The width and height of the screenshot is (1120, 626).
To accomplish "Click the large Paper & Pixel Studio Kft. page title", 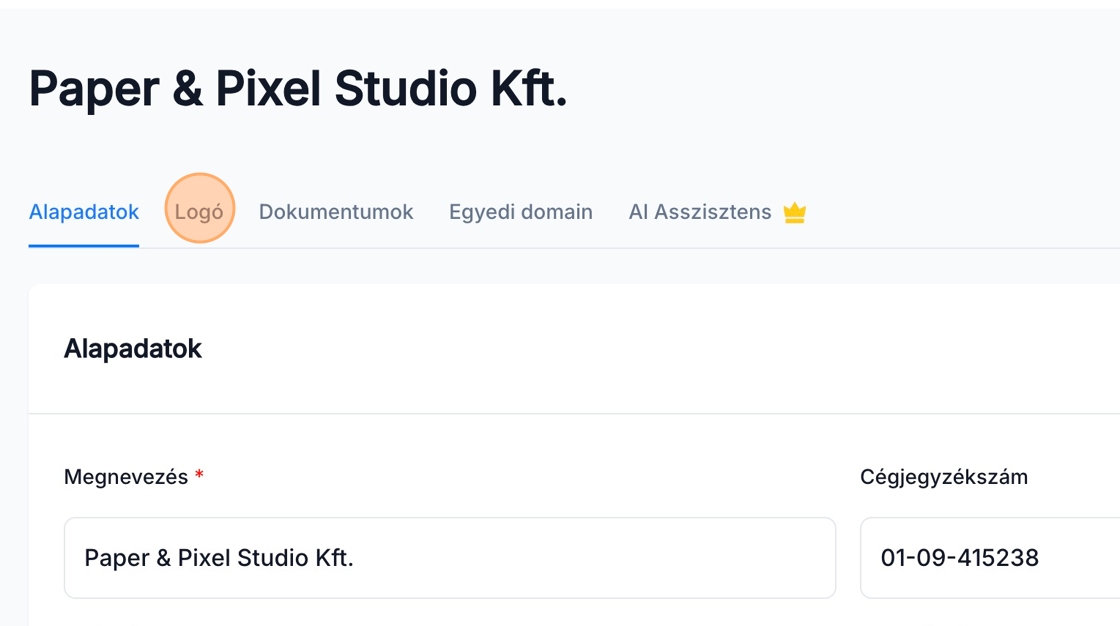I will [298, 88].
